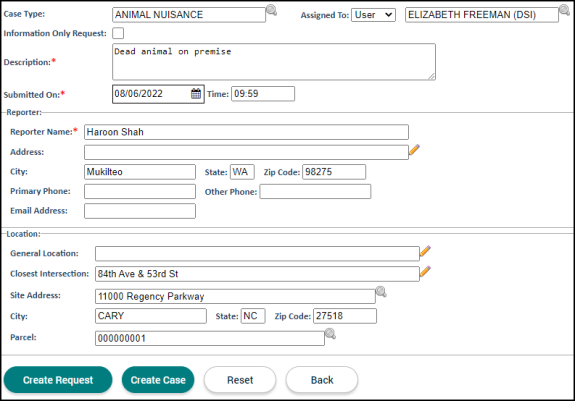Click the Create Case button
The height and width of the screenshot is (401, 575).
[x=158, y=380]
